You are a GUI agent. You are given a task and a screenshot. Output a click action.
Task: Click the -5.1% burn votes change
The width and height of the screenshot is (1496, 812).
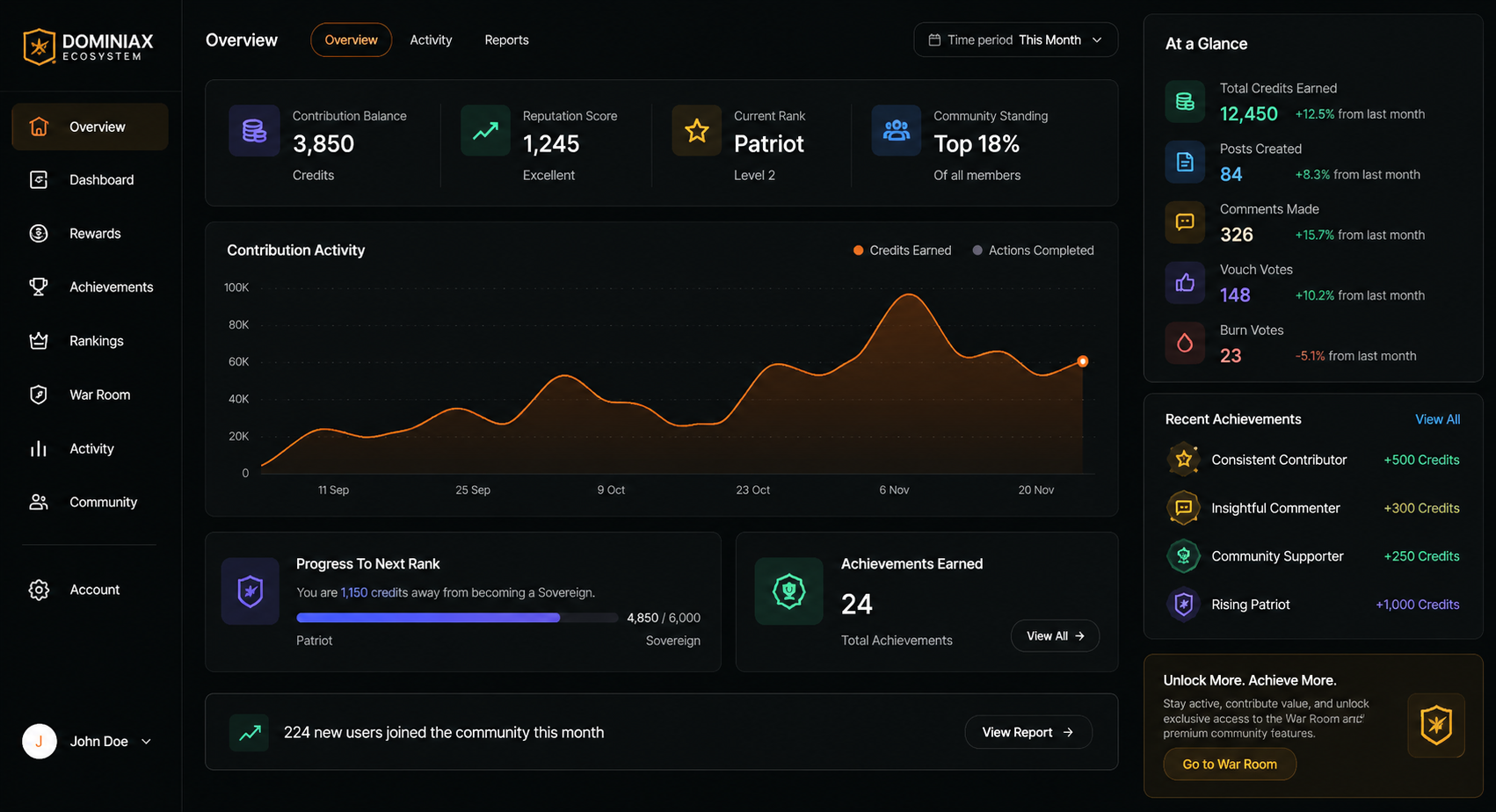pyautogui.click(x=1310, y=357)
